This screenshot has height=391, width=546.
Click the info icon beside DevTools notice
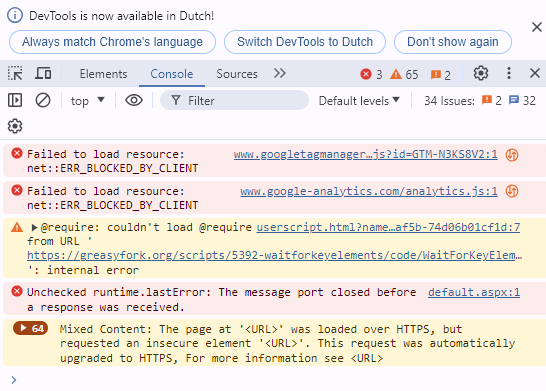click(15, 16)
